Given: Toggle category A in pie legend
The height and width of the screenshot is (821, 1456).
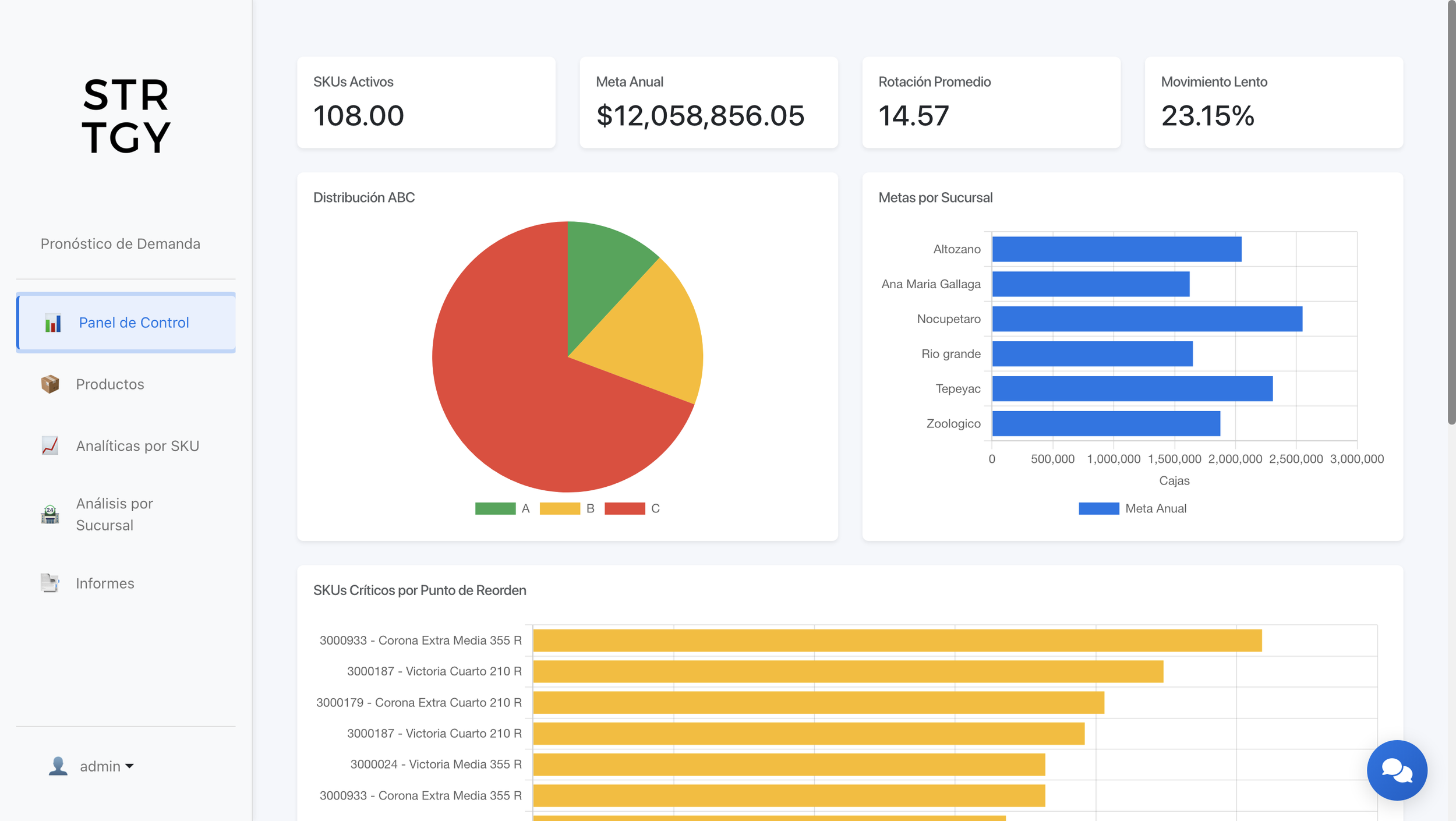Looking at the screenshot, I should (x=502, y=508).
